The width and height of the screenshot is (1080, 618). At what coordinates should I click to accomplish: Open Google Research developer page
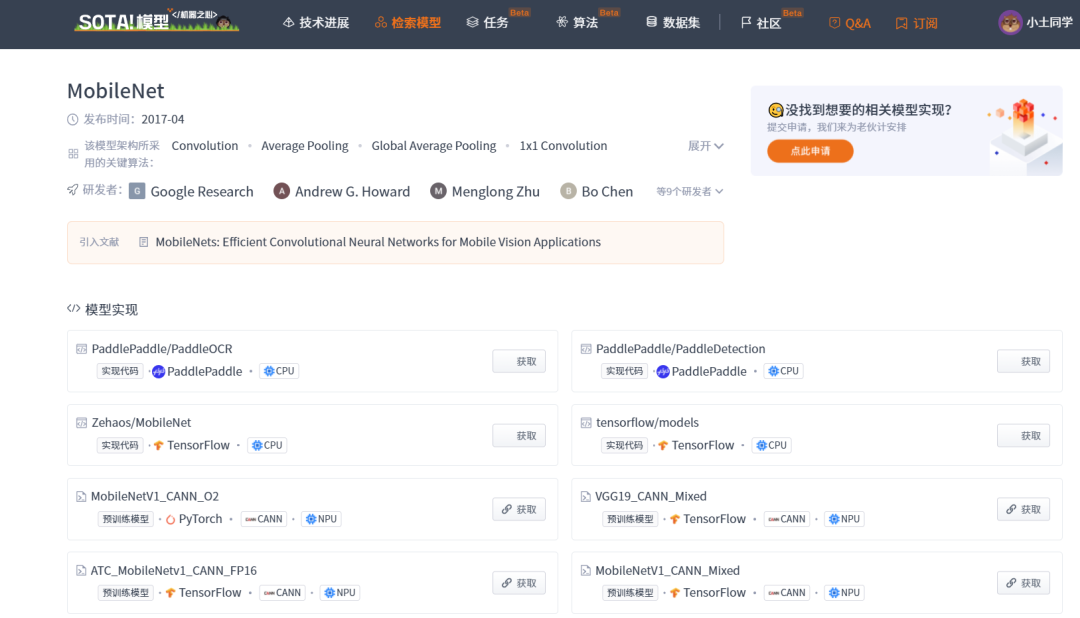202,192
